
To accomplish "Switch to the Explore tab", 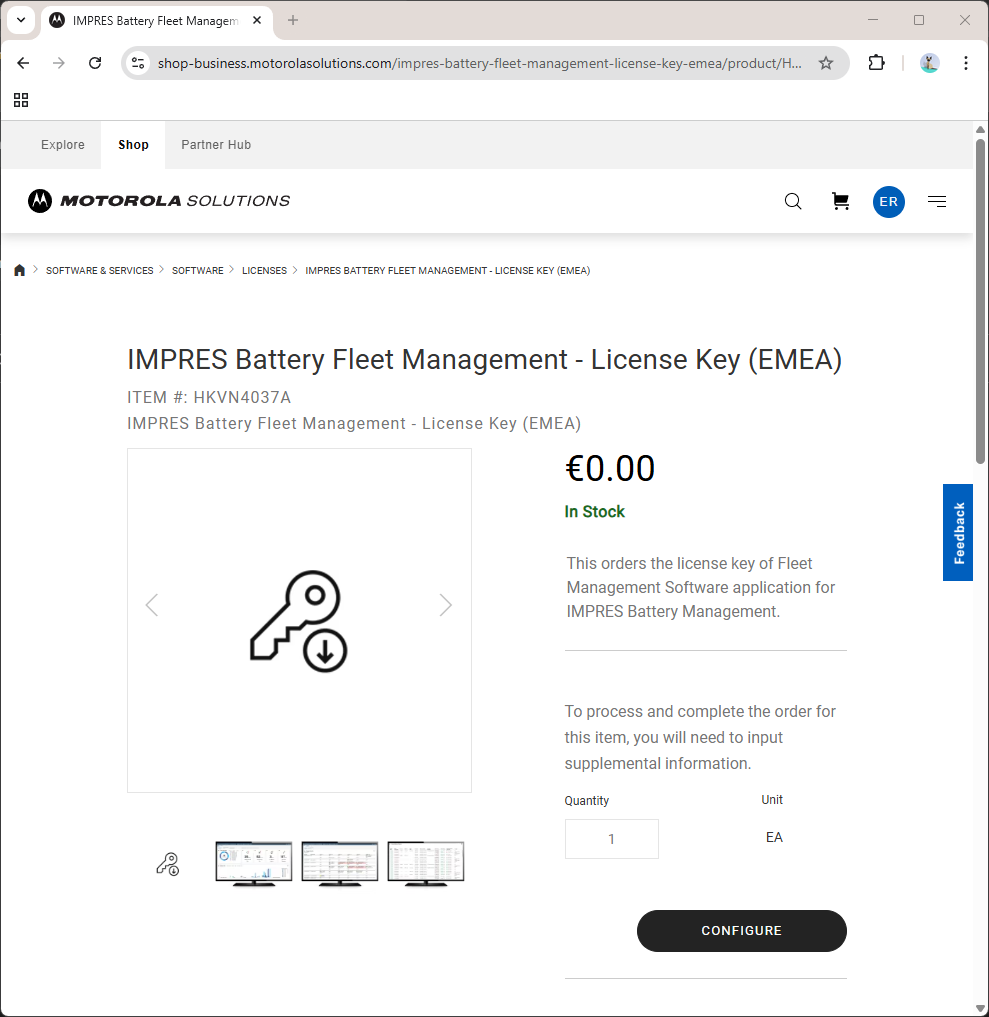I will click(x=63, y=145).
